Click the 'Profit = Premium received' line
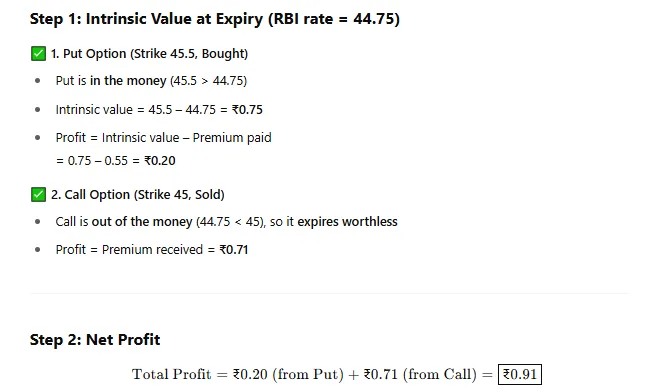The width and height of the screenshot is (649, 392). coord(152,250)
